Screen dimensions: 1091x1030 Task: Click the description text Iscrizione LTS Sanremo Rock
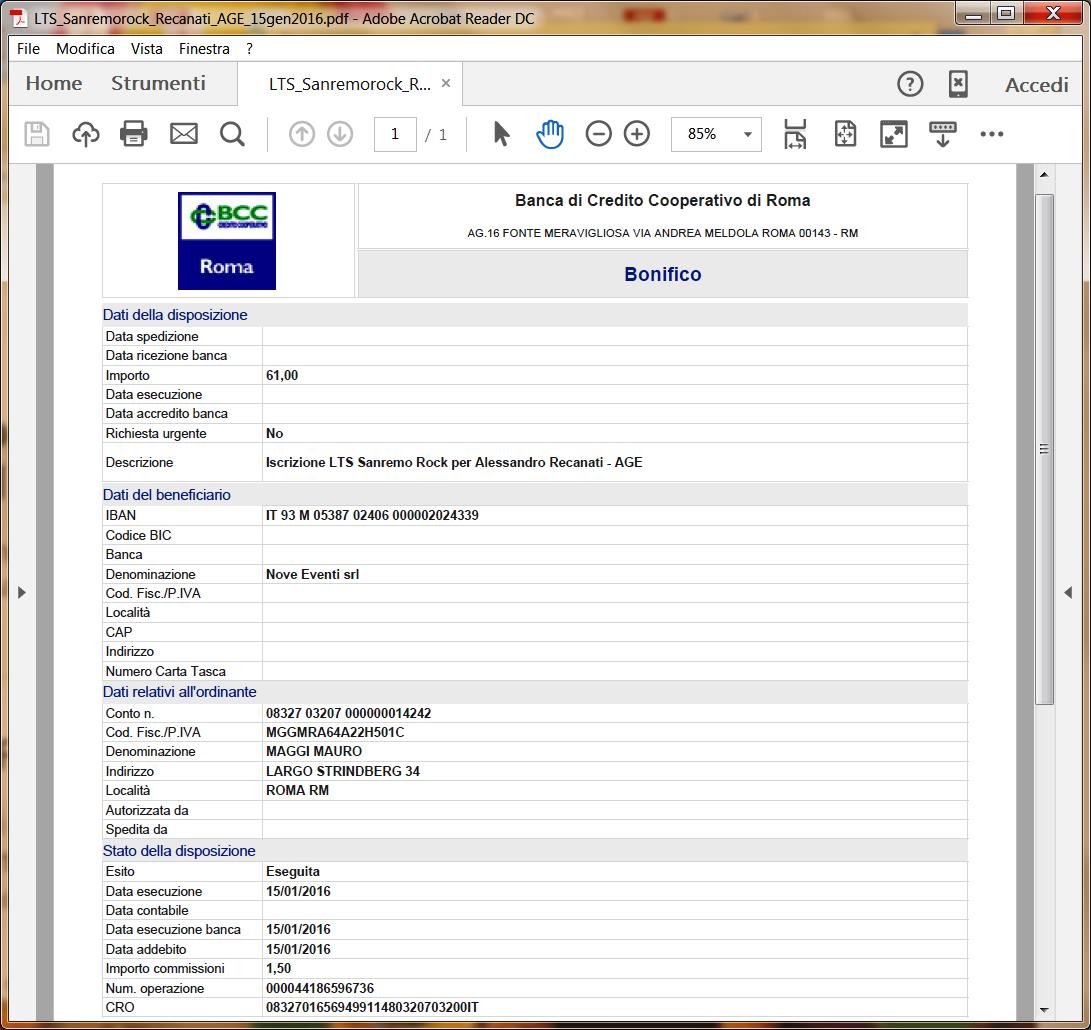454,462
